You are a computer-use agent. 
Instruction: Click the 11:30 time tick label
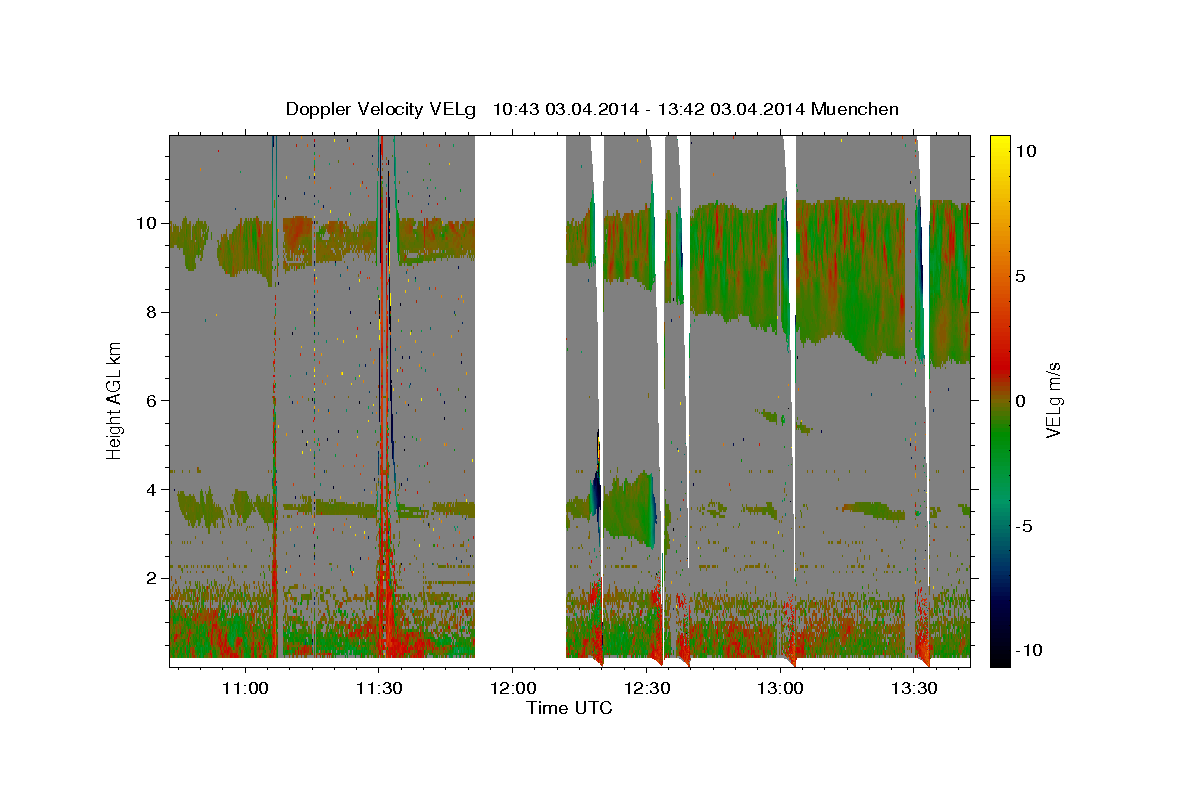click(379, 688)
